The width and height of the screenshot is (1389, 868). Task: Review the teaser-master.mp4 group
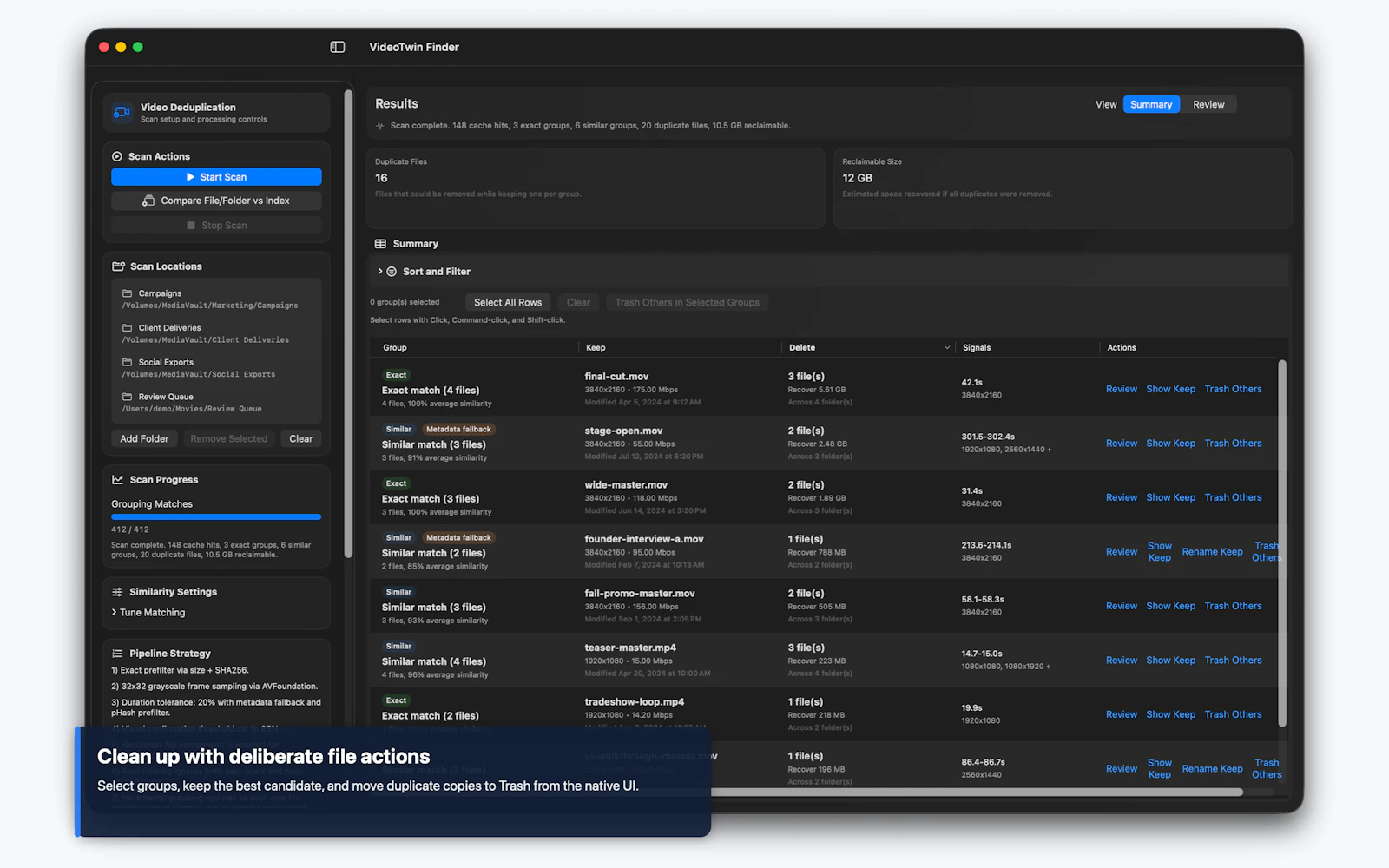(1122, 661)
